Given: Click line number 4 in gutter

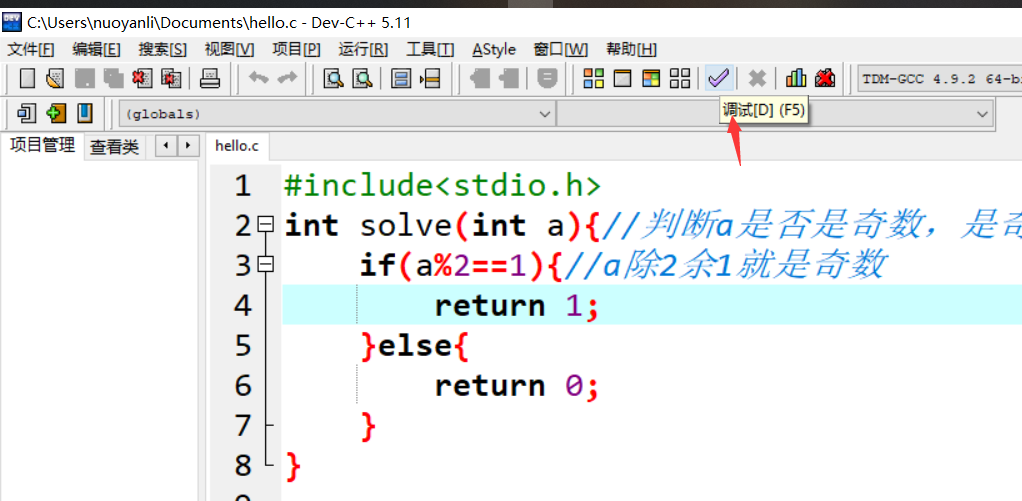Looking at the screenshot, I should [x=242, y=305].
